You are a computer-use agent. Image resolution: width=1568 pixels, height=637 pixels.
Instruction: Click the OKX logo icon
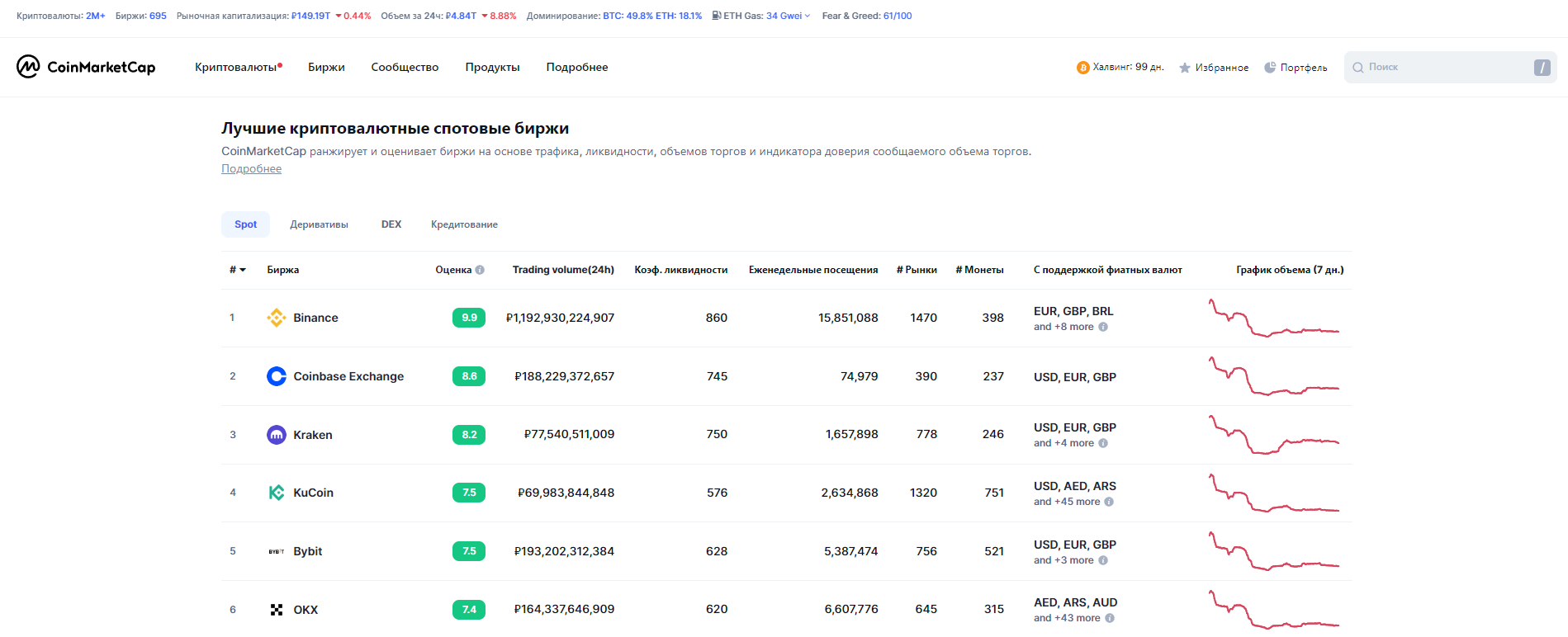pyautogui.click(x=277, y=610)
